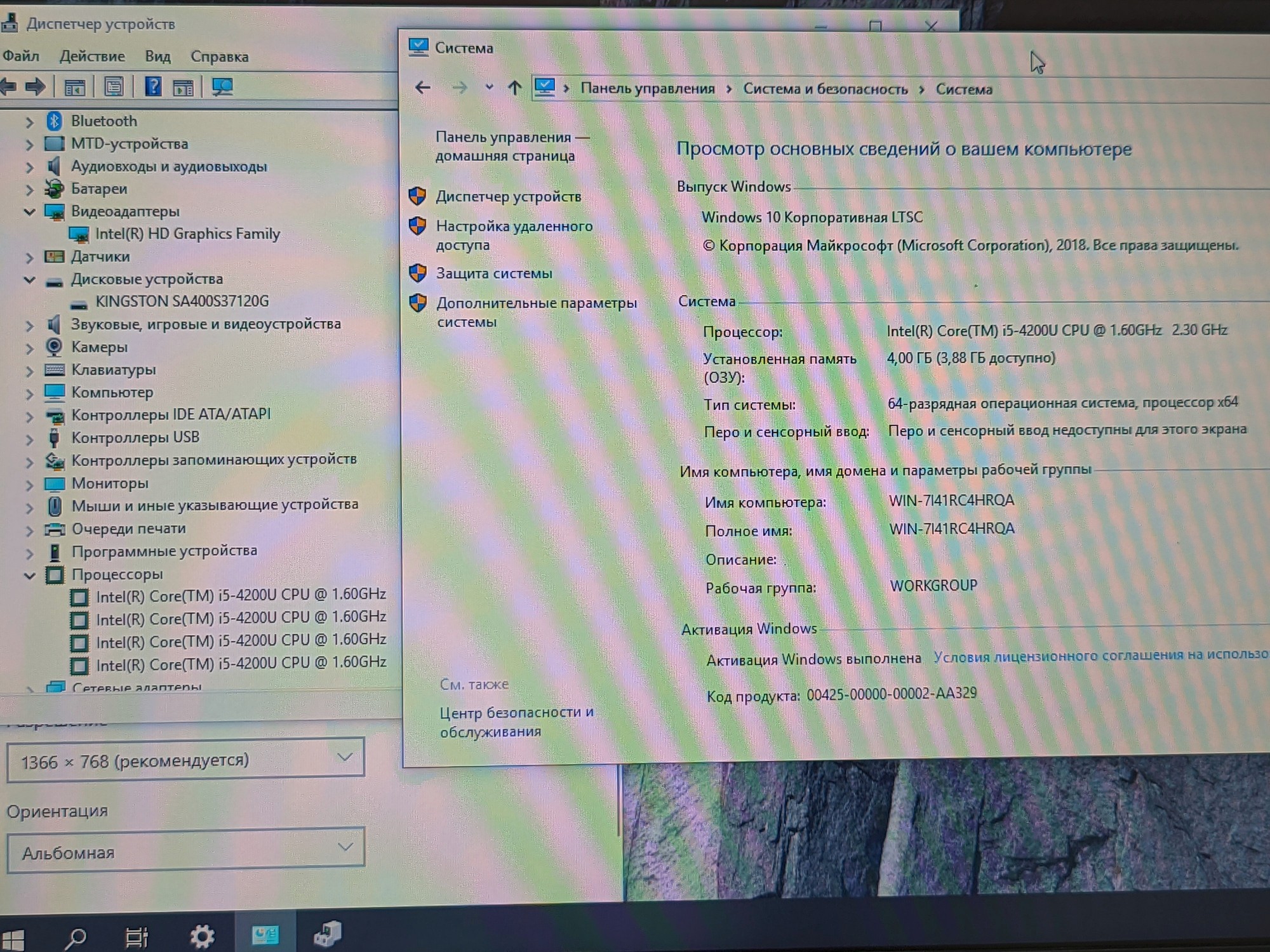Select Мыши и иные указывающие устройства
Image resolution: width=1270 pixels, height=952 pixels.
click(x=215, y=505)
